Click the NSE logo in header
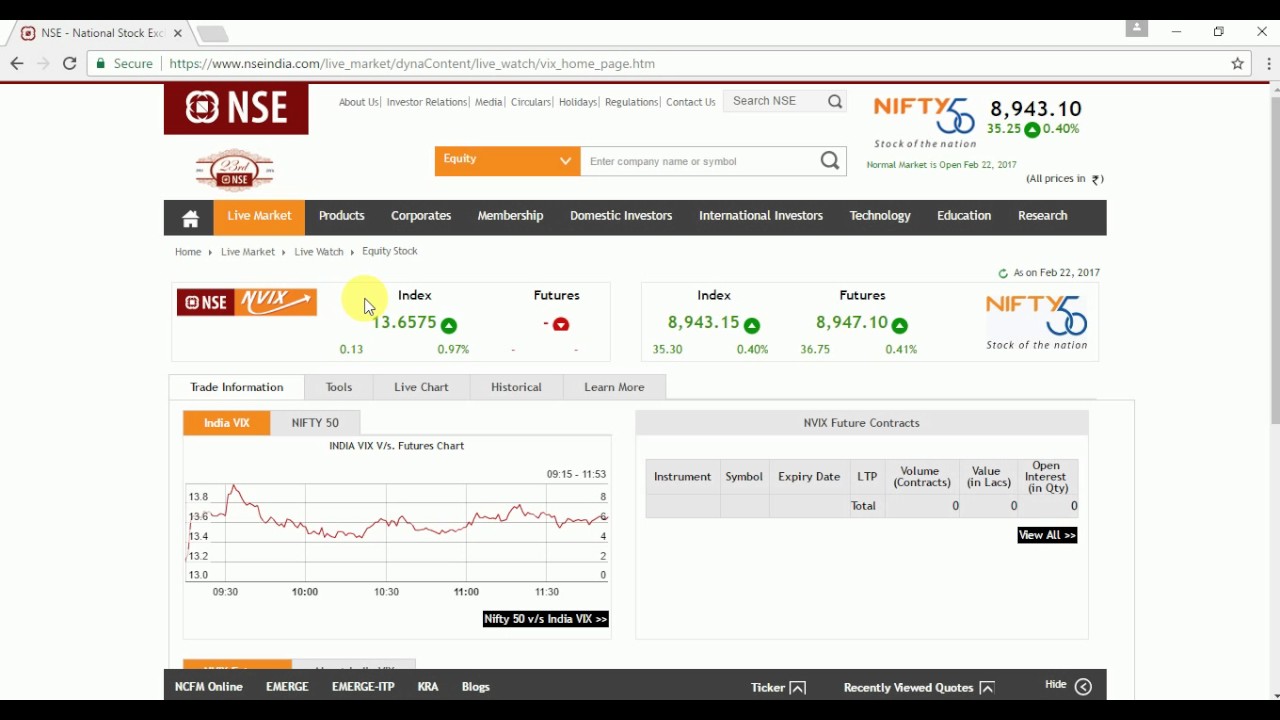 [236, 109]
